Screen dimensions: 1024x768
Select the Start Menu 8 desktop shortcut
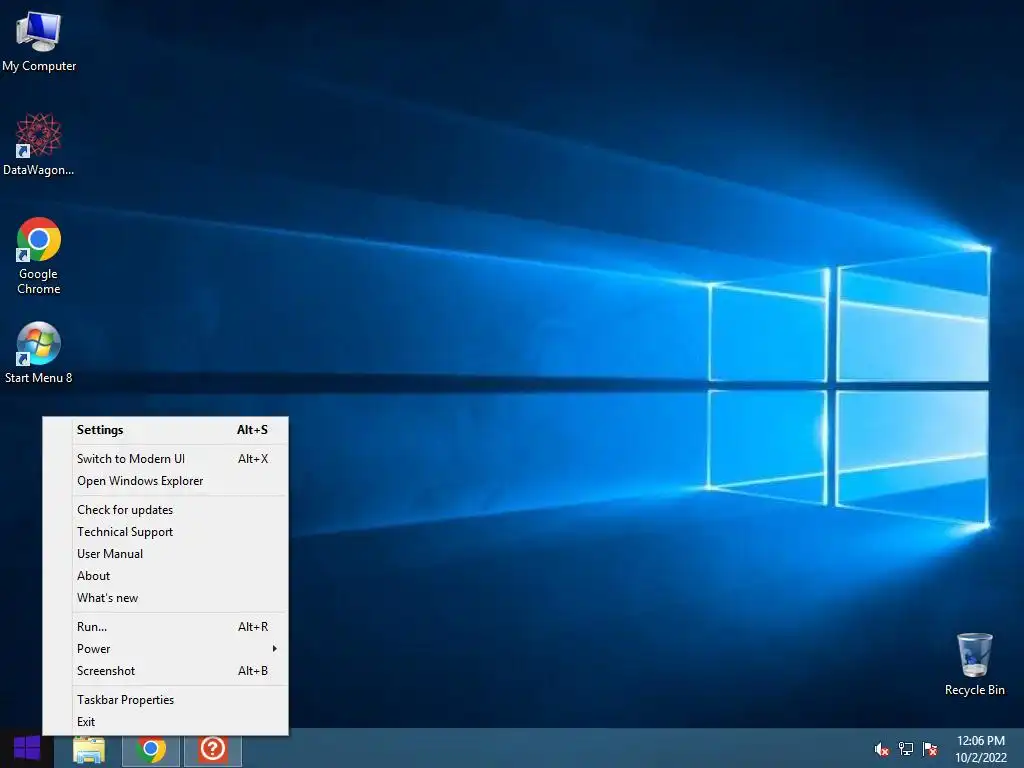tap(39, 353)
